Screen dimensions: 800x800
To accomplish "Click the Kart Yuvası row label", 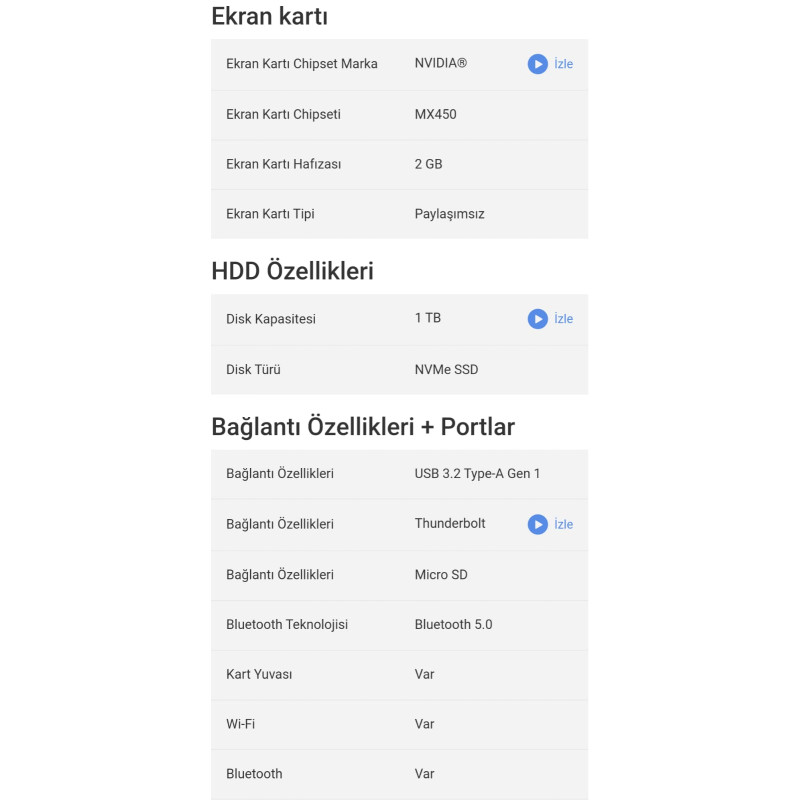I will point(259,674).
